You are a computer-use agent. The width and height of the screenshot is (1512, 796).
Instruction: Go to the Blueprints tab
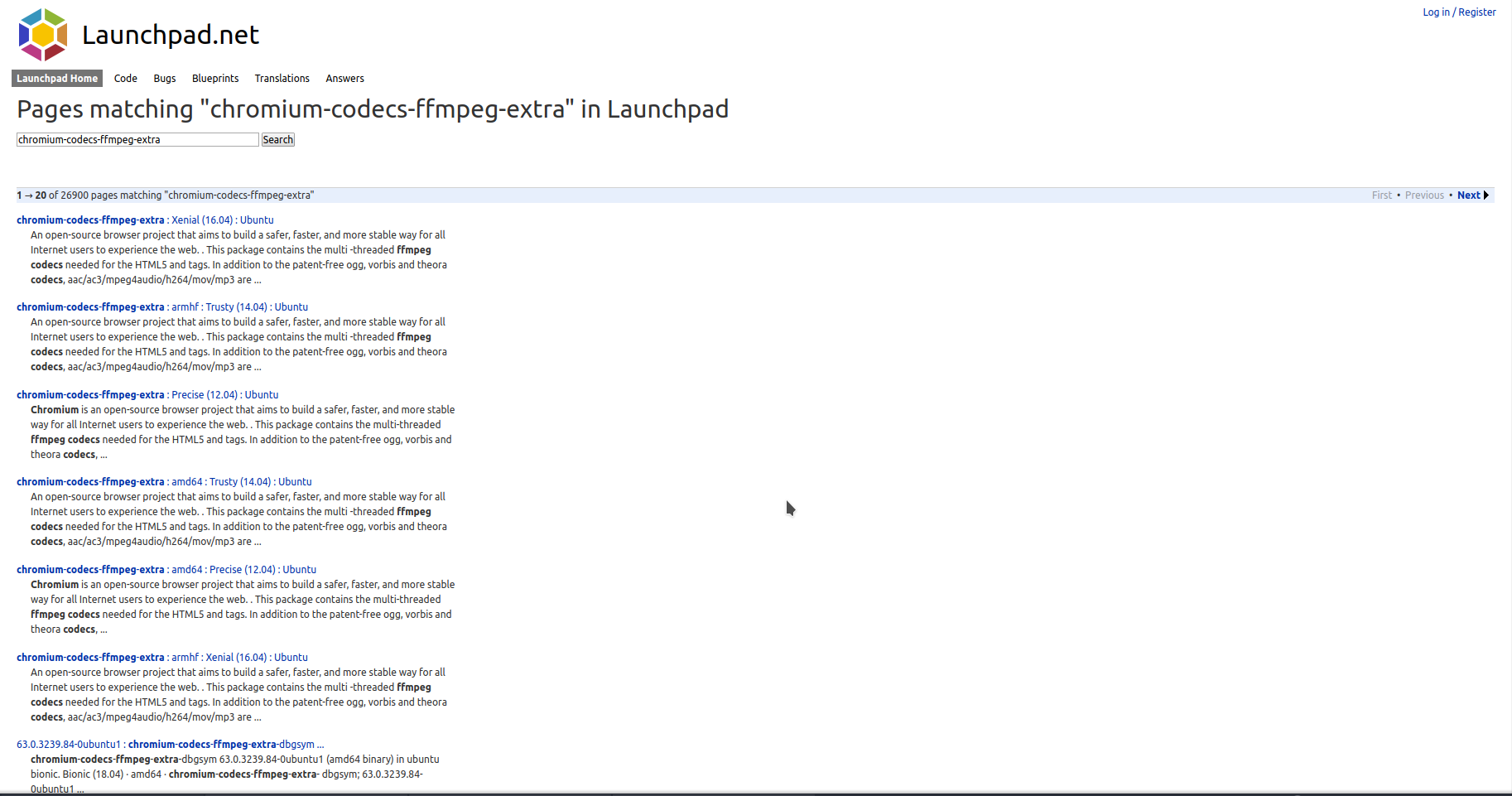(x=215, y=78)
